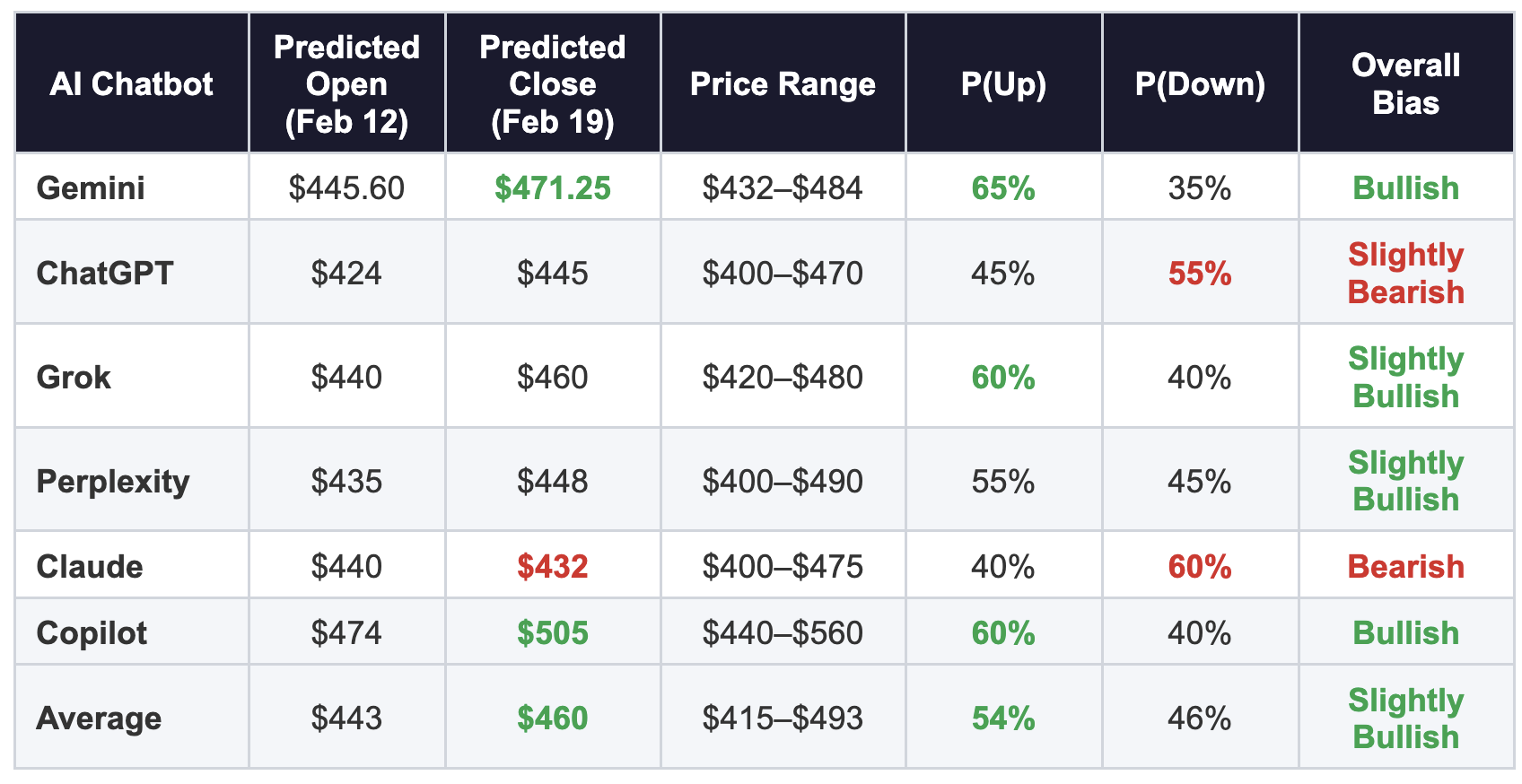Viewport: 1522px width, 784px height.
Task: Click ChatGPT's Slightly Bearish bias cell
Action: click(x=1405, y=274)
